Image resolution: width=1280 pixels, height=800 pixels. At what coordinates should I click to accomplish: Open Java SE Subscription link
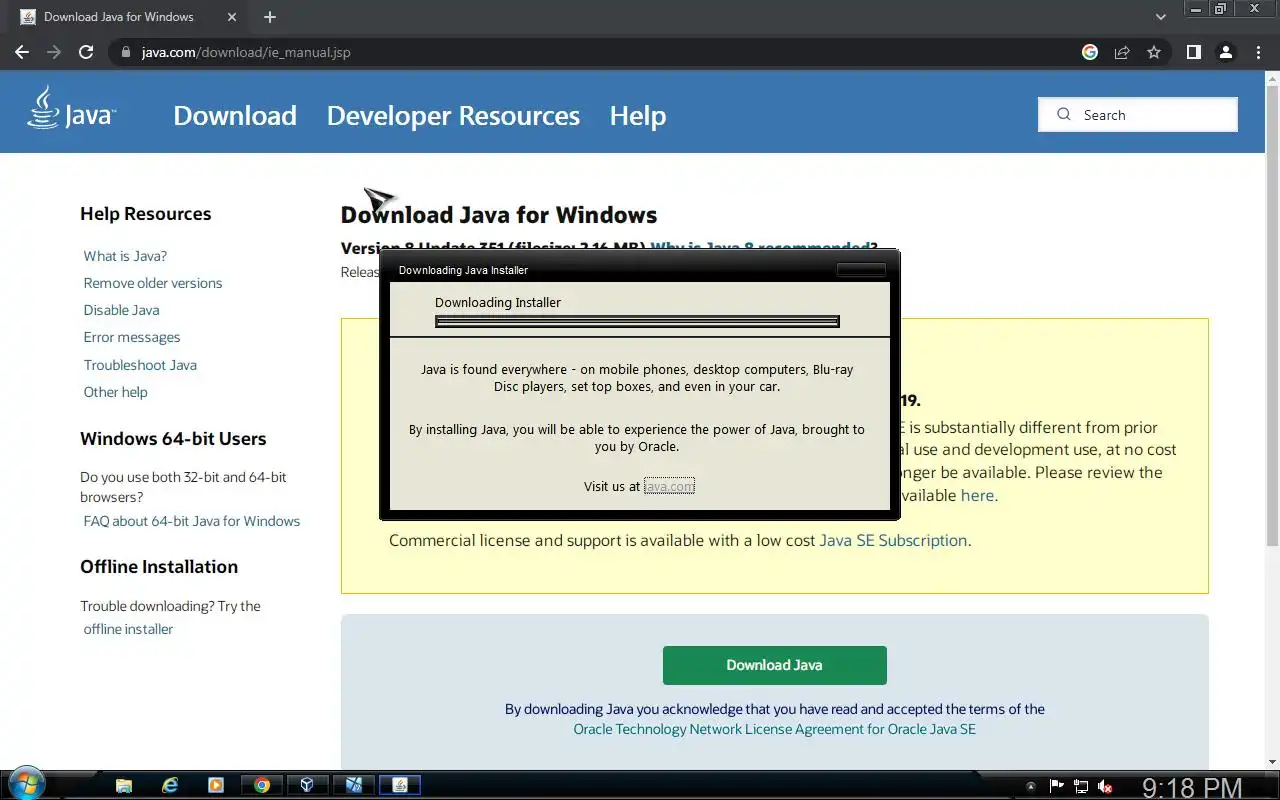(893, 540)
